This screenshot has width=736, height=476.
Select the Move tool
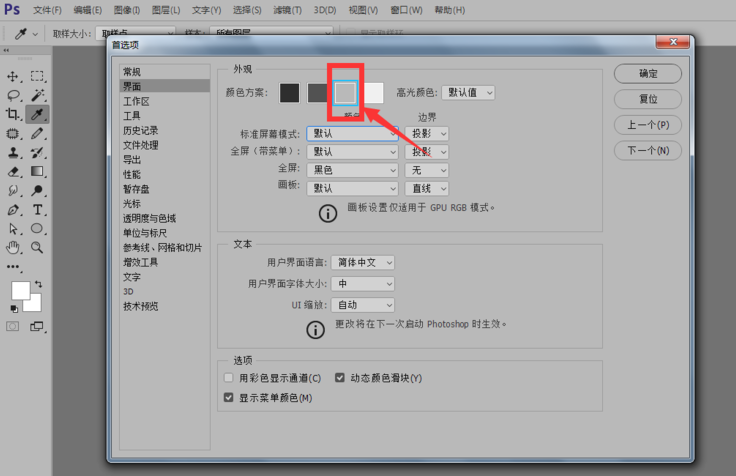click(13, 77)
